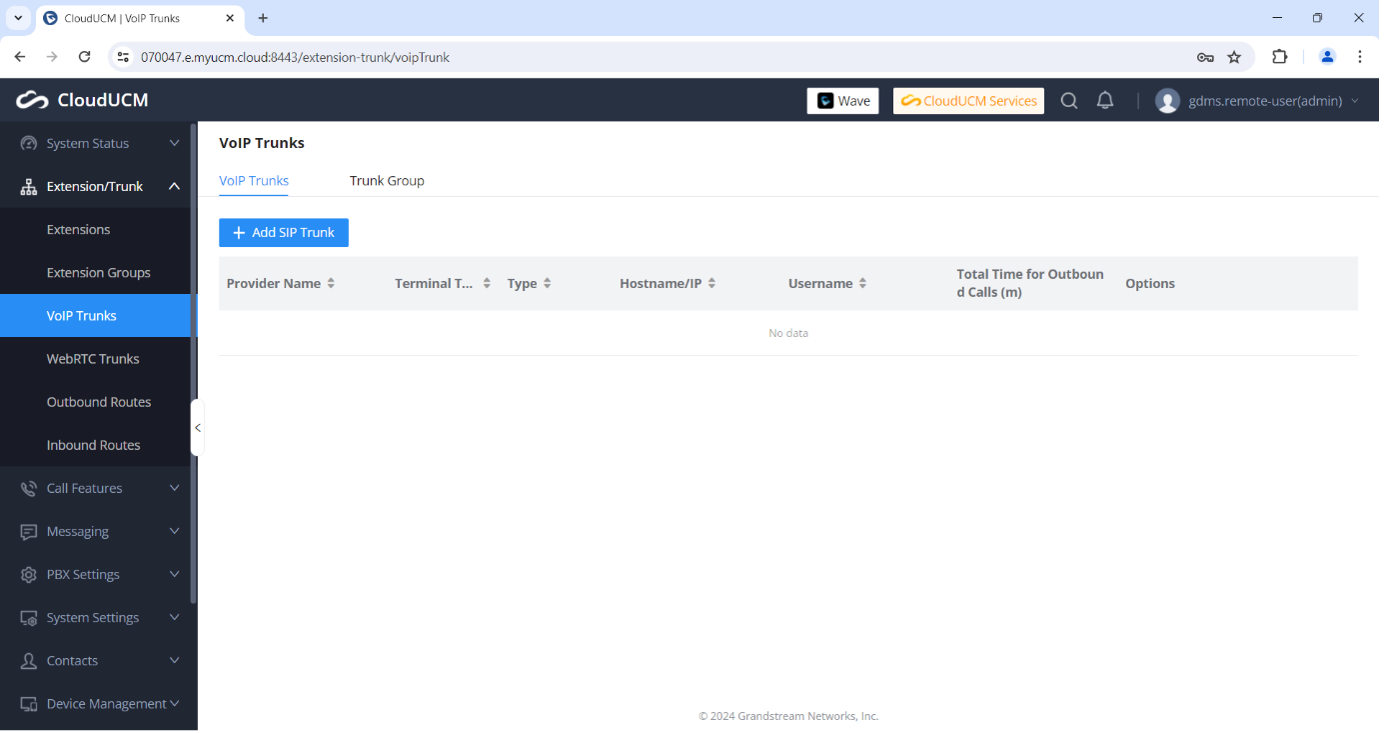Expand the Call Features section
Viewport: 1384px width, 733px height.
coord(98,488)
